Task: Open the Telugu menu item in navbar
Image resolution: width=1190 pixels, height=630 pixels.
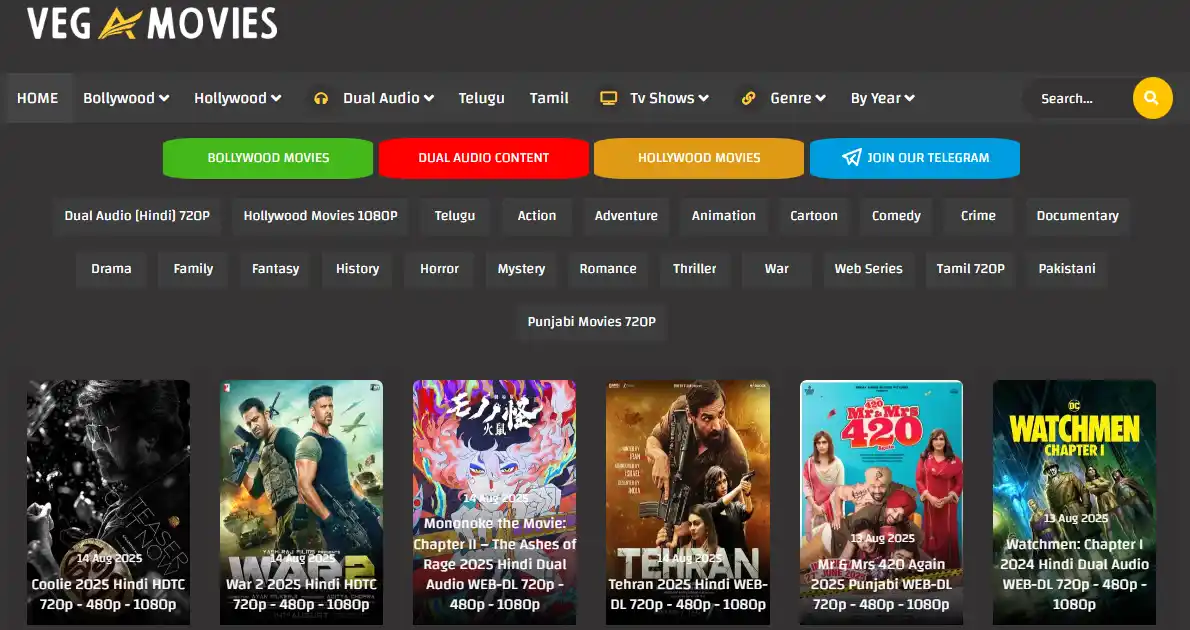Action: pyautogui.click(x=481, y=98)
